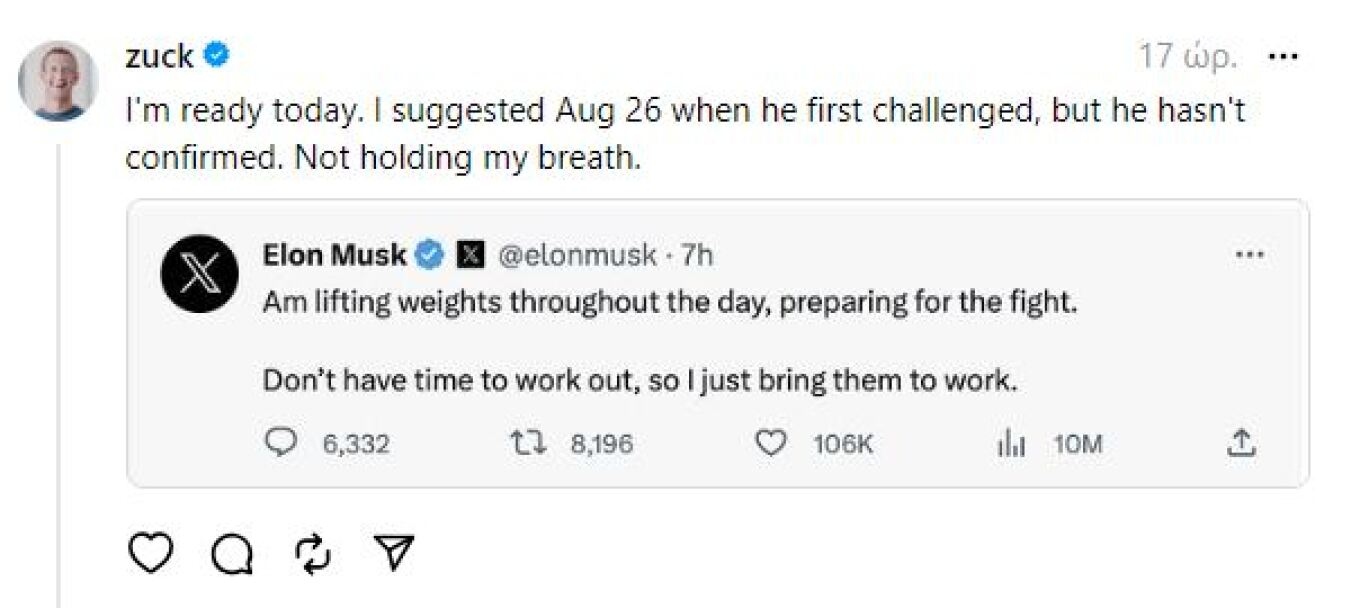1360x608 pixels.
Task: Open the zuck post's three-dot menu
Action: (1283, 57)
